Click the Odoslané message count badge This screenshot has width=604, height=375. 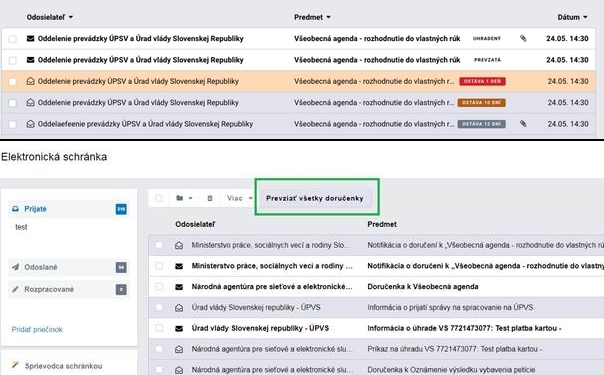[121, 267]
